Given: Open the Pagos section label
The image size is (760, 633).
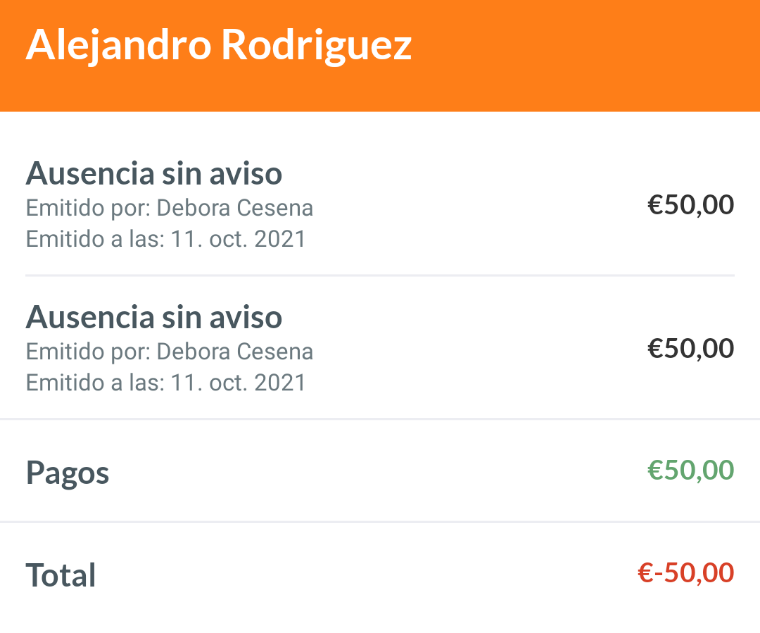Looking at the screenshot, I should pyautogui.click(x=67, y=472).
